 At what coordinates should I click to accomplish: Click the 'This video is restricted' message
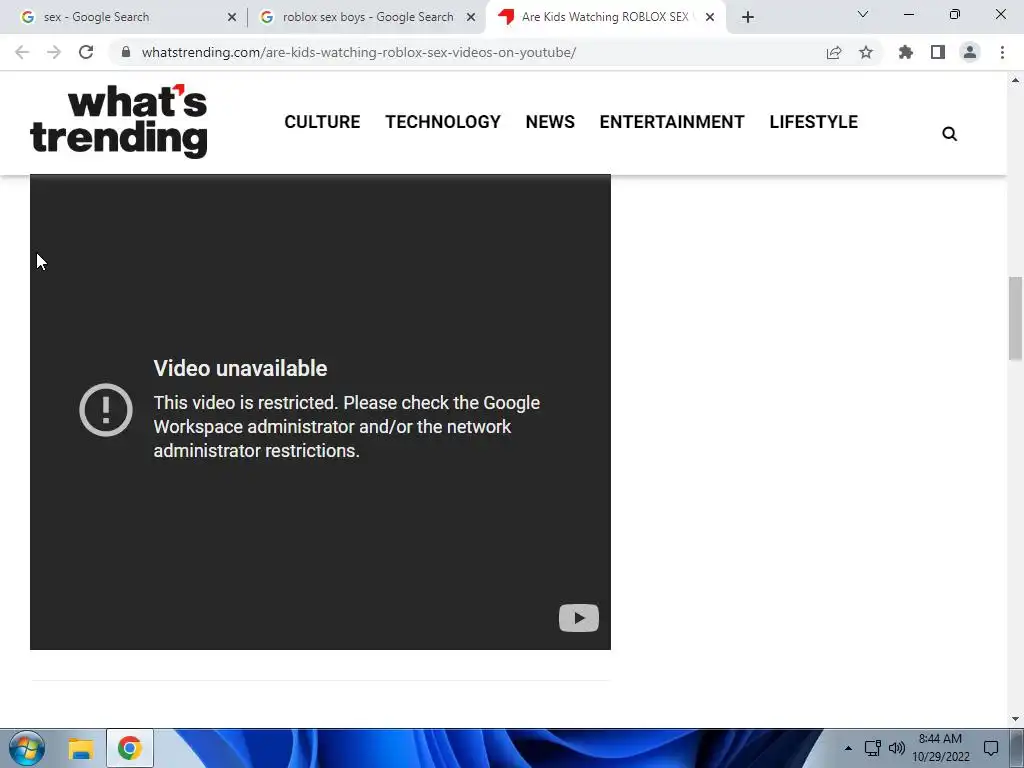[347, 426]
